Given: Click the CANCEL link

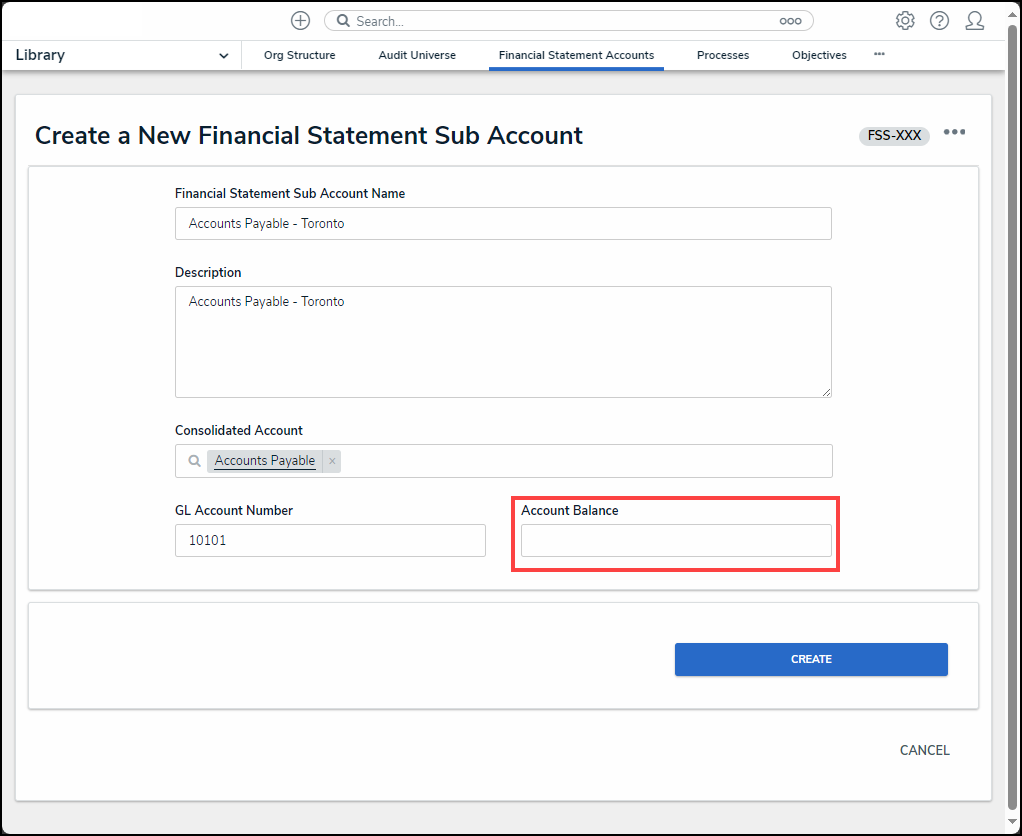Looking at the screenshot, I should [924, 750].
